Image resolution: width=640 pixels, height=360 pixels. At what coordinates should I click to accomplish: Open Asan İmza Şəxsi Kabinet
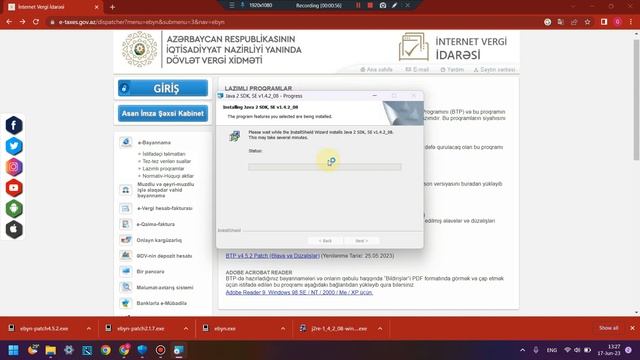[163, 113]
